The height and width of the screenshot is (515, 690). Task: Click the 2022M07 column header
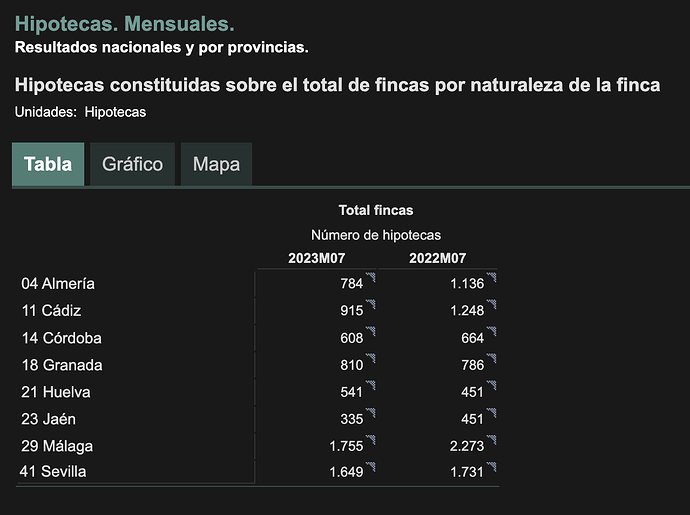click(x=438, y=258)
